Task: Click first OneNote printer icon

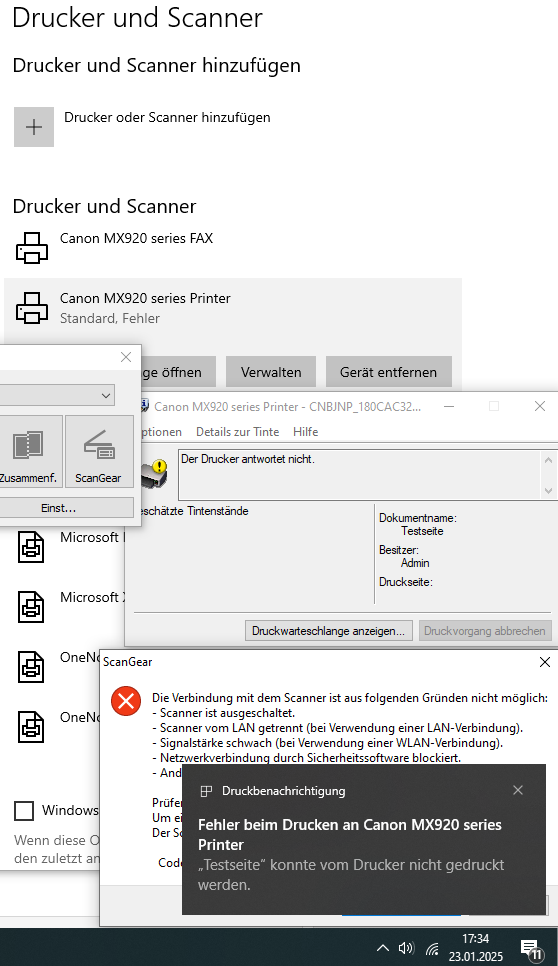Action: pyautogui.click(x=31, y=667)
